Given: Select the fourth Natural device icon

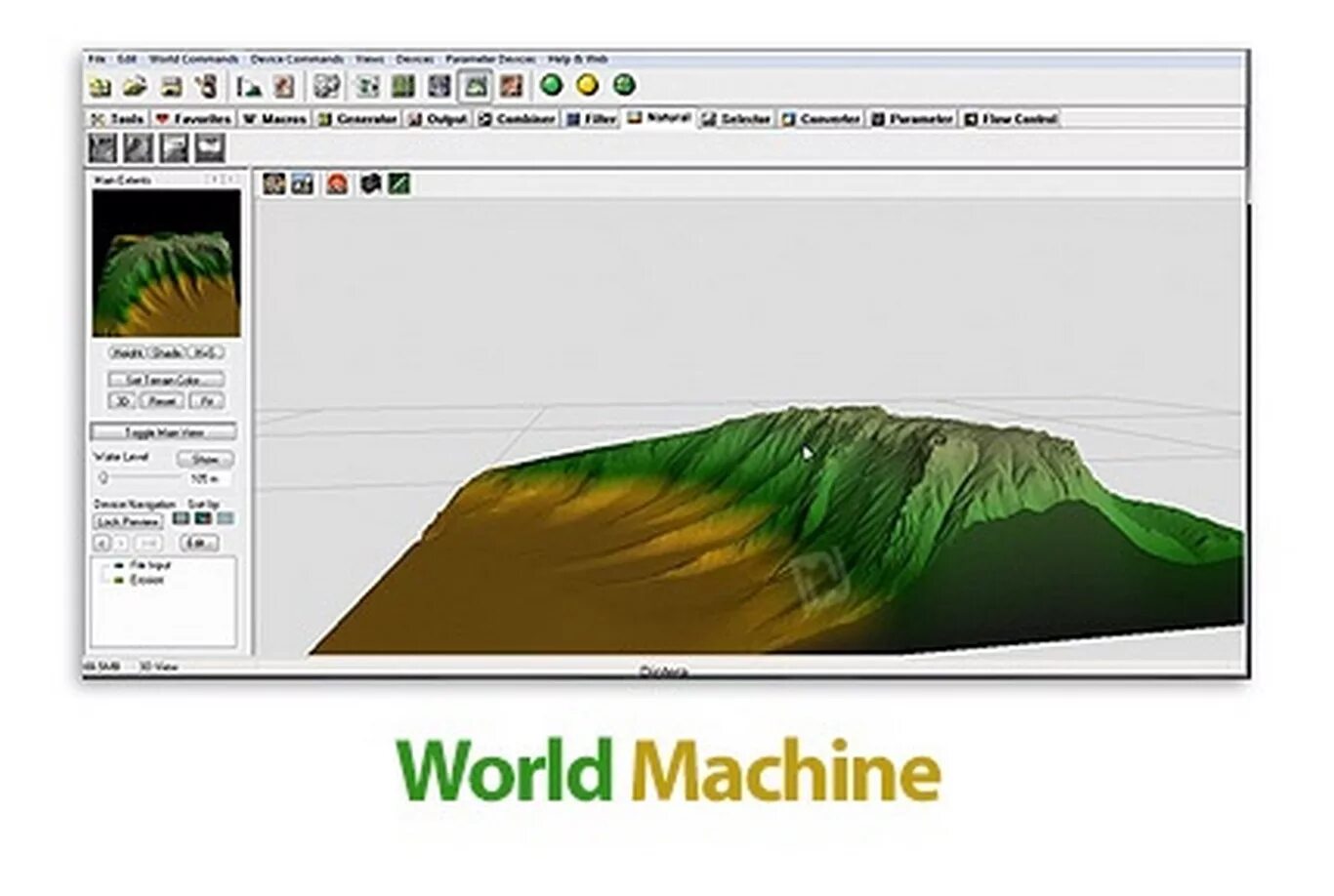Looking at the screenshot, I should click(x=210, y=148).
